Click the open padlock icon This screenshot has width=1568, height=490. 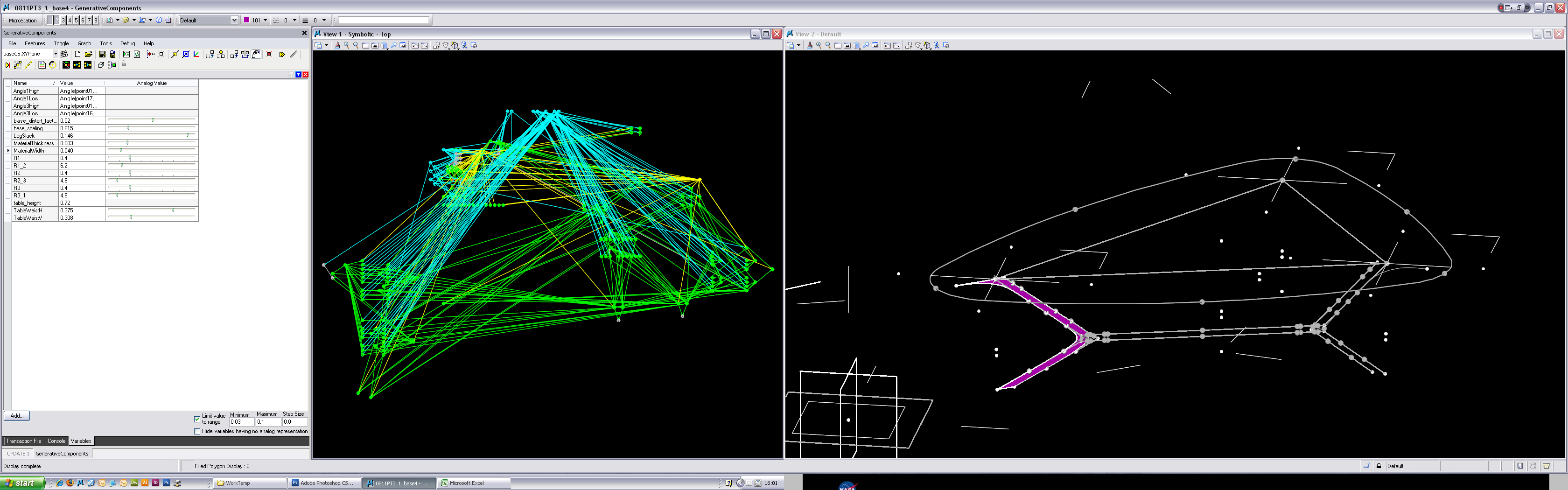click(x=124, y=64)
